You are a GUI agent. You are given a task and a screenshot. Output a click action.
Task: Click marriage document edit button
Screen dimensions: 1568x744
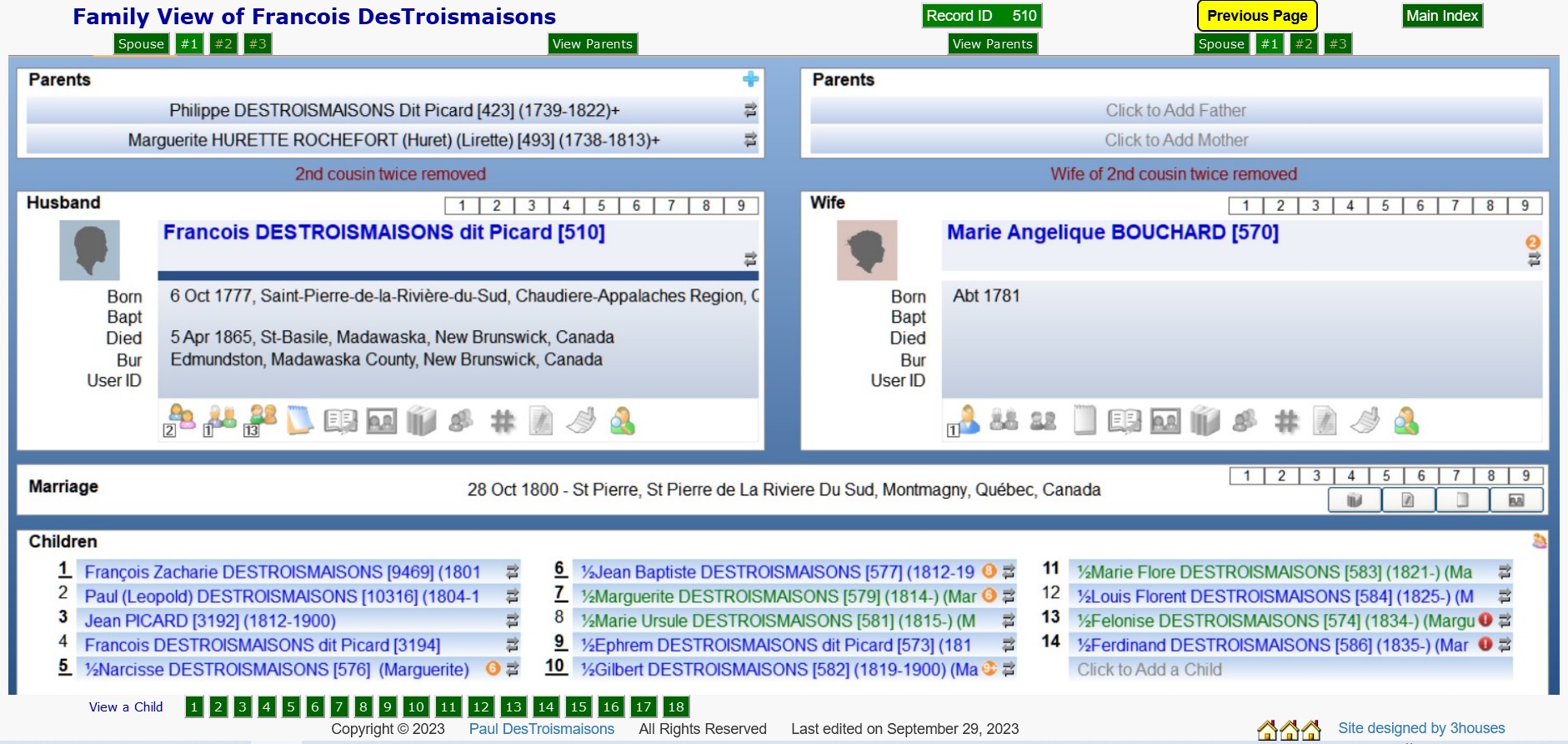pos(1408,500)
